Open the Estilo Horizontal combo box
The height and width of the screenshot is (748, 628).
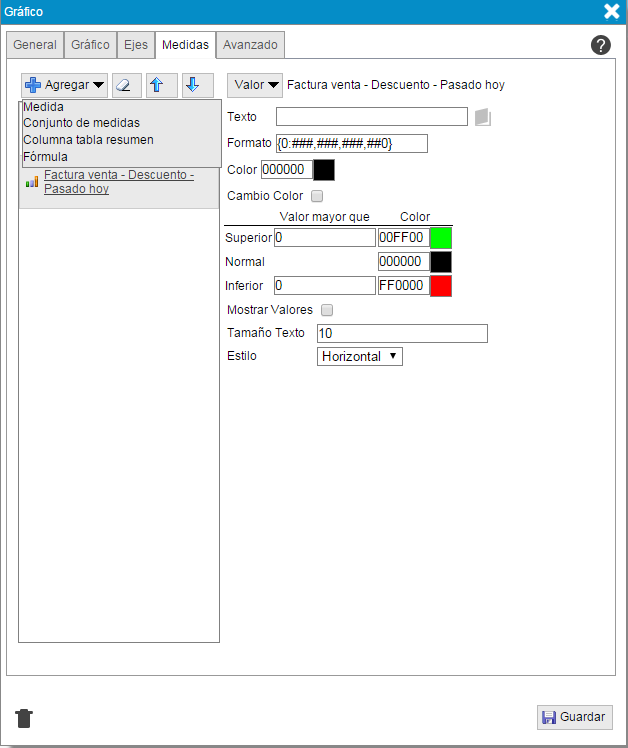pyautogui.click(x=359, y=356)
